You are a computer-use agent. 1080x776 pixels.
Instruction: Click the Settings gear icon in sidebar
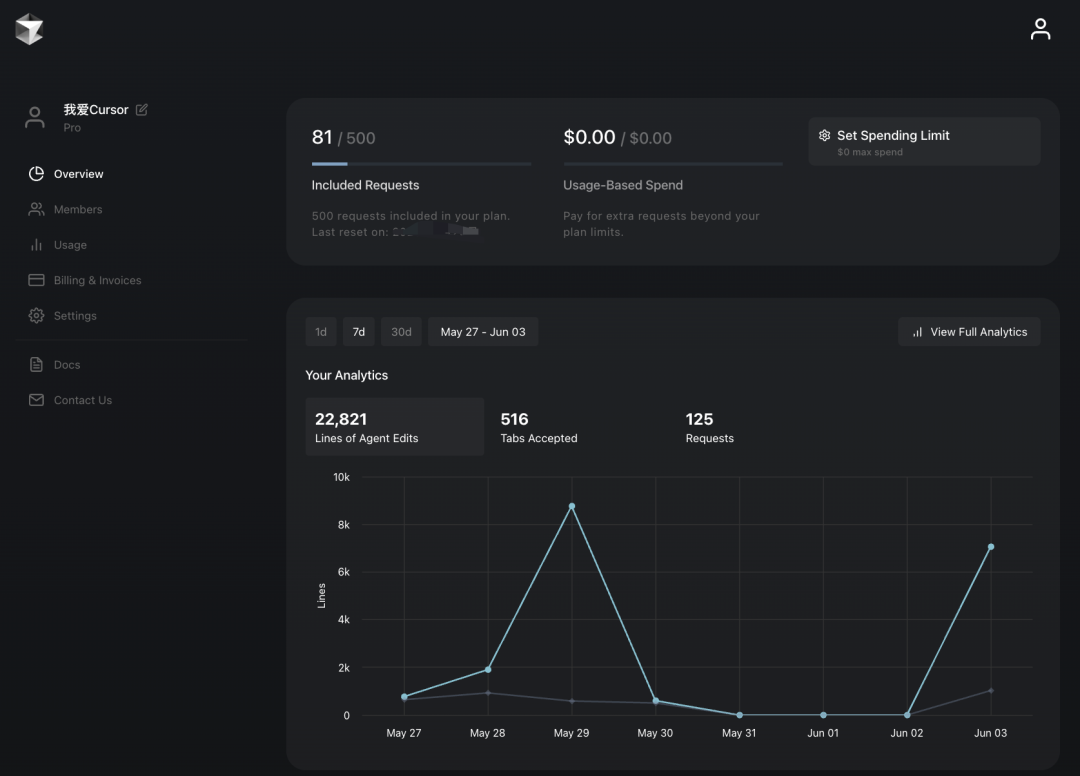36,316
